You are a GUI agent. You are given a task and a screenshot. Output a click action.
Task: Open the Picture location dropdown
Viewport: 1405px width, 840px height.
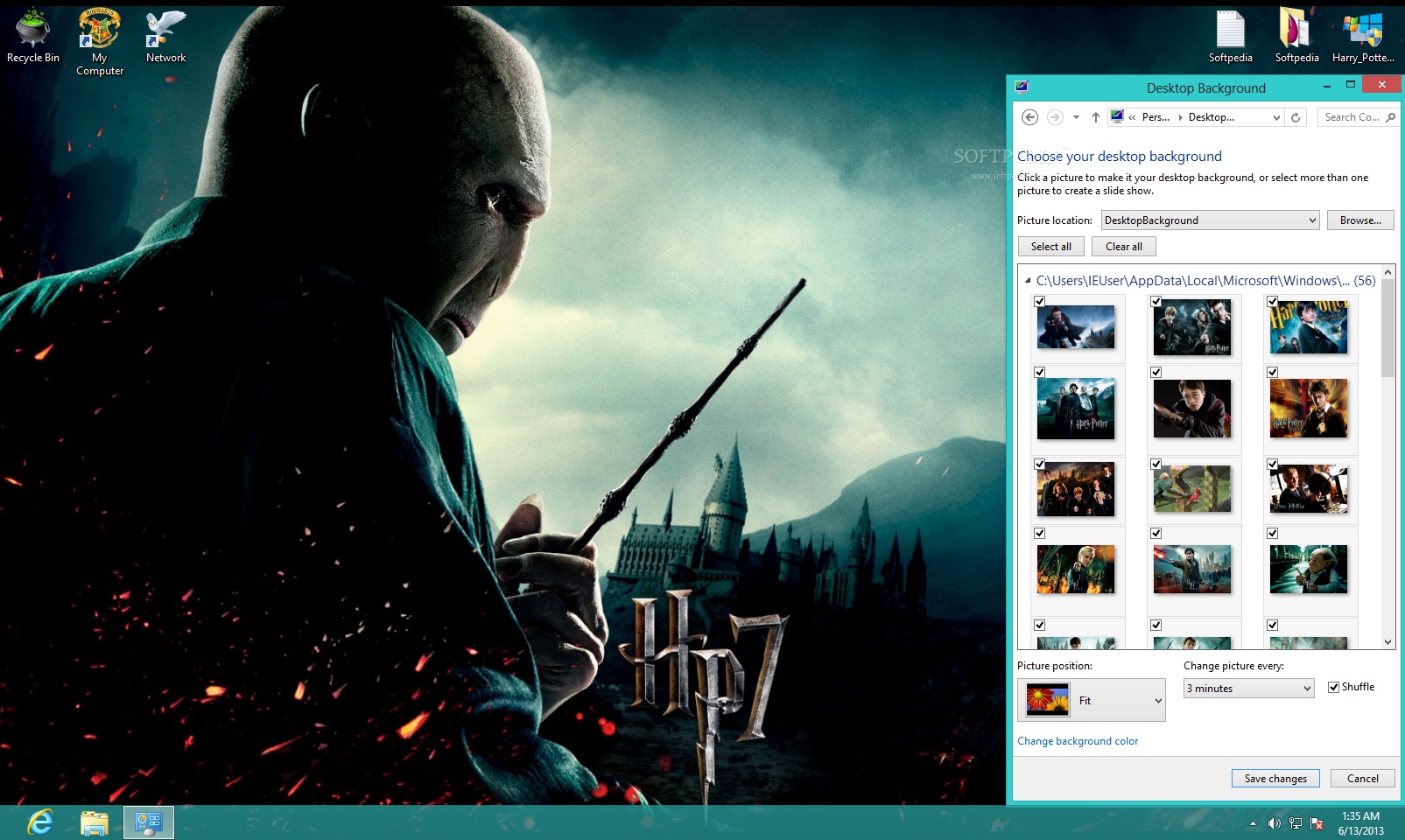pos(1210,220)
